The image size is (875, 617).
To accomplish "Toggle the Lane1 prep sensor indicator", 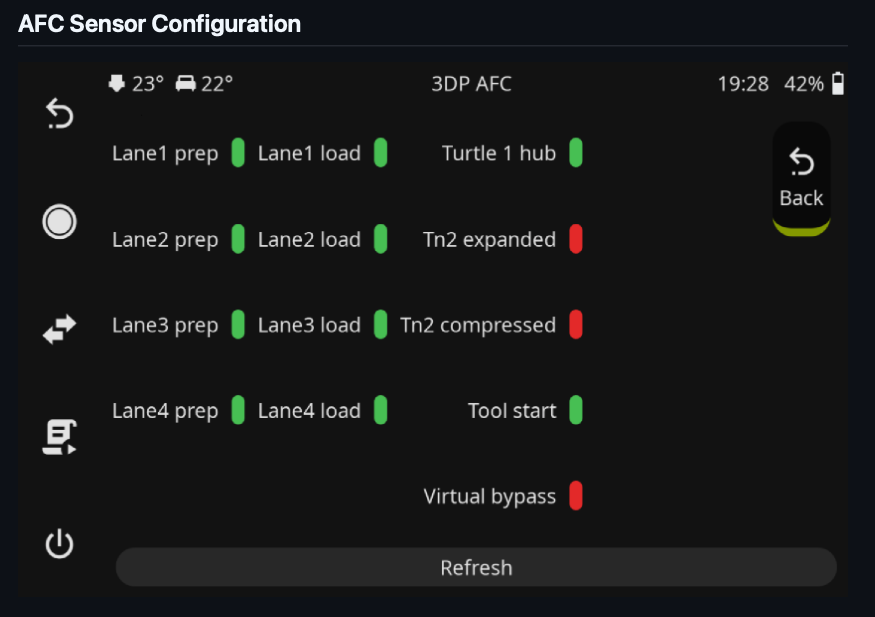I will (x=238, y=153).
